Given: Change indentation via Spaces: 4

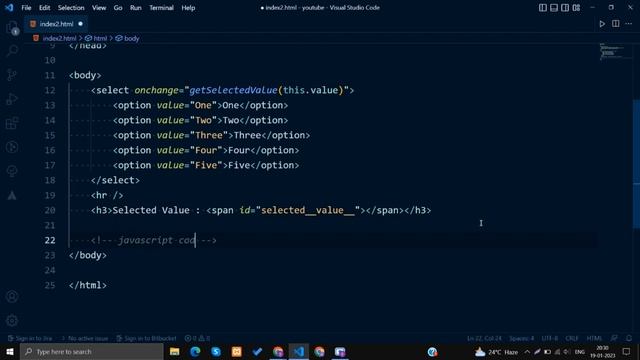Looking at the screenshot, I should pyautogui.click(x=521, y=338).
